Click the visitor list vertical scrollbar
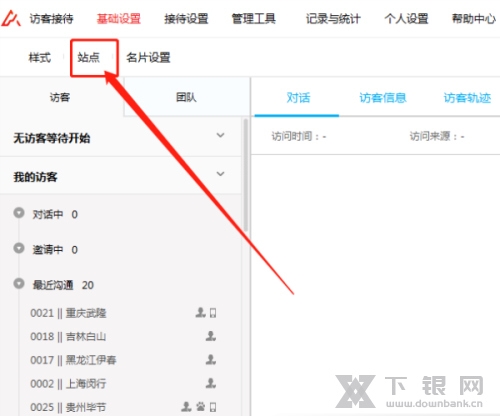The height and width of the screenshot is (416, 500). point(246,175)
